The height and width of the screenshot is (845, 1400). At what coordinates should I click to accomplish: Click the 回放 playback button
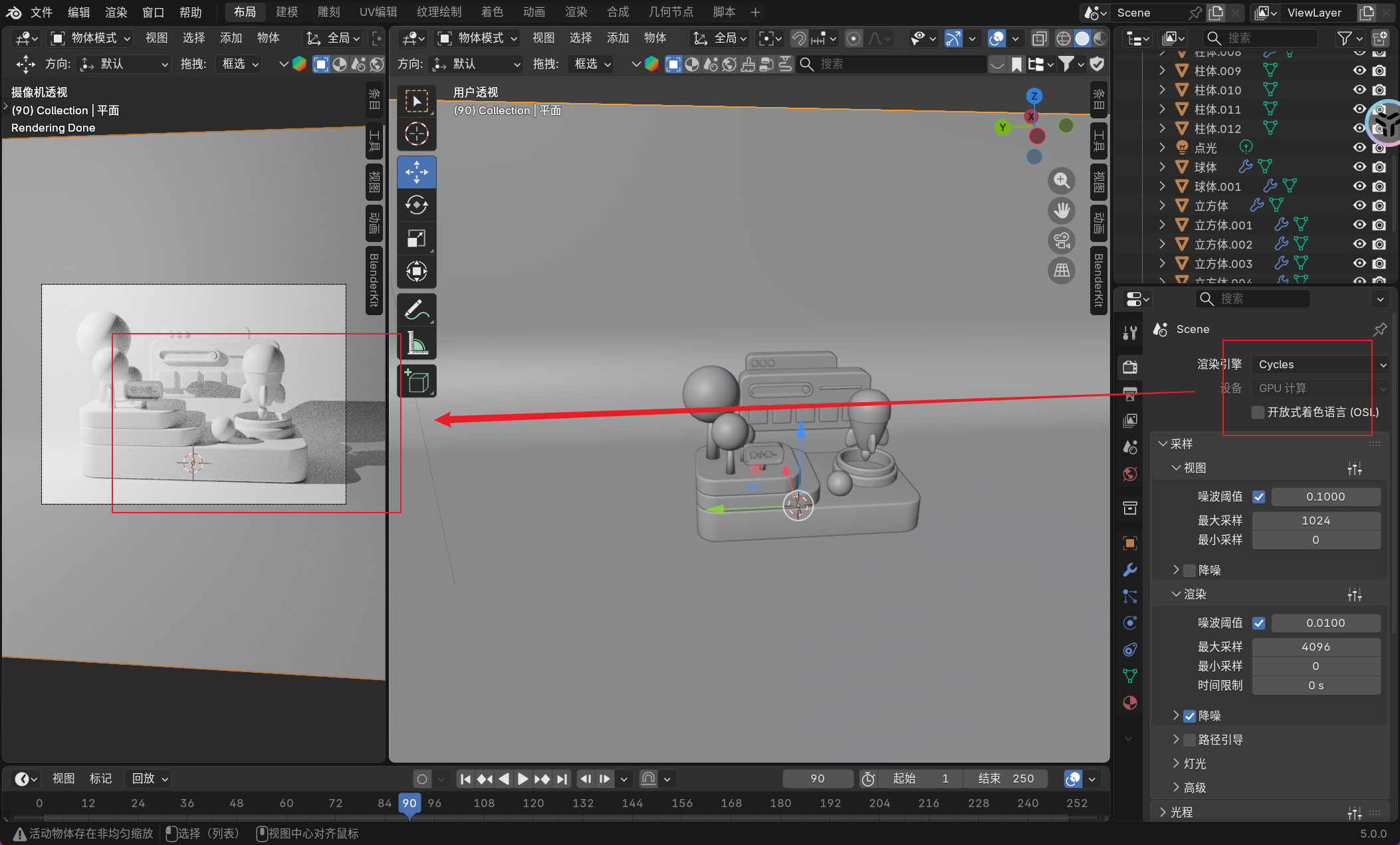point(150,779)
